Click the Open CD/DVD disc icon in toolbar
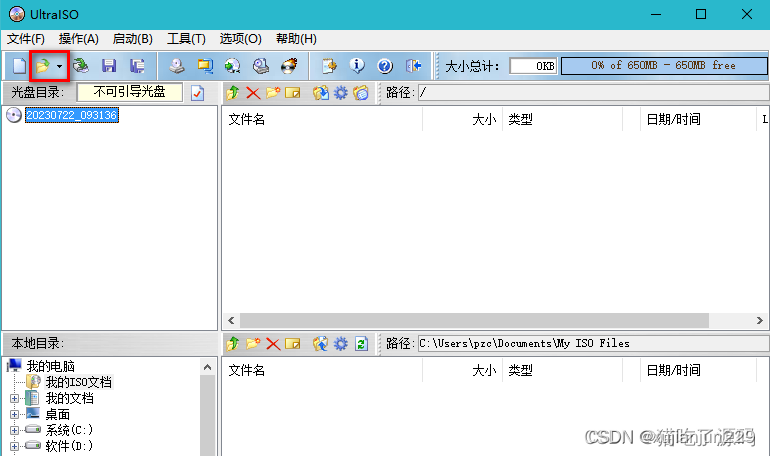Viewport: 770px width, 456px height. coord(81,66)
